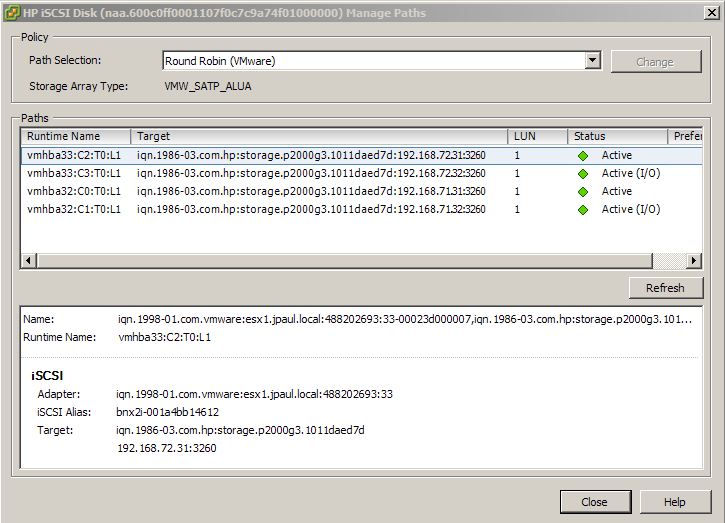
Task: Select path row vmhba33:C3:T0:L1
Action: click(362, 173)
